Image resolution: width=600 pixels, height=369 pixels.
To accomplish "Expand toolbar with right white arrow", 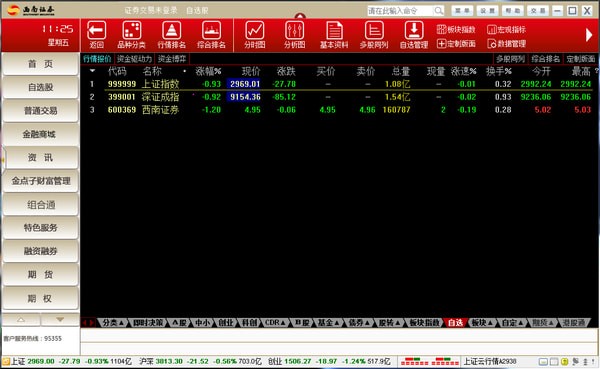I will [x=589, y=35].
